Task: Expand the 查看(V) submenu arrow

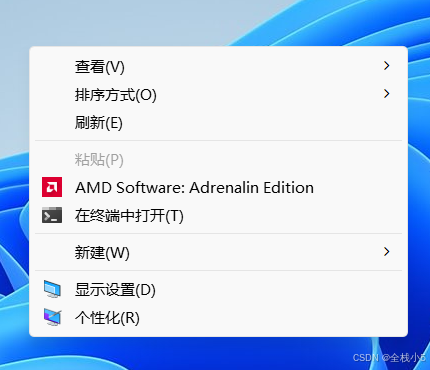Action: coord(386,66)
